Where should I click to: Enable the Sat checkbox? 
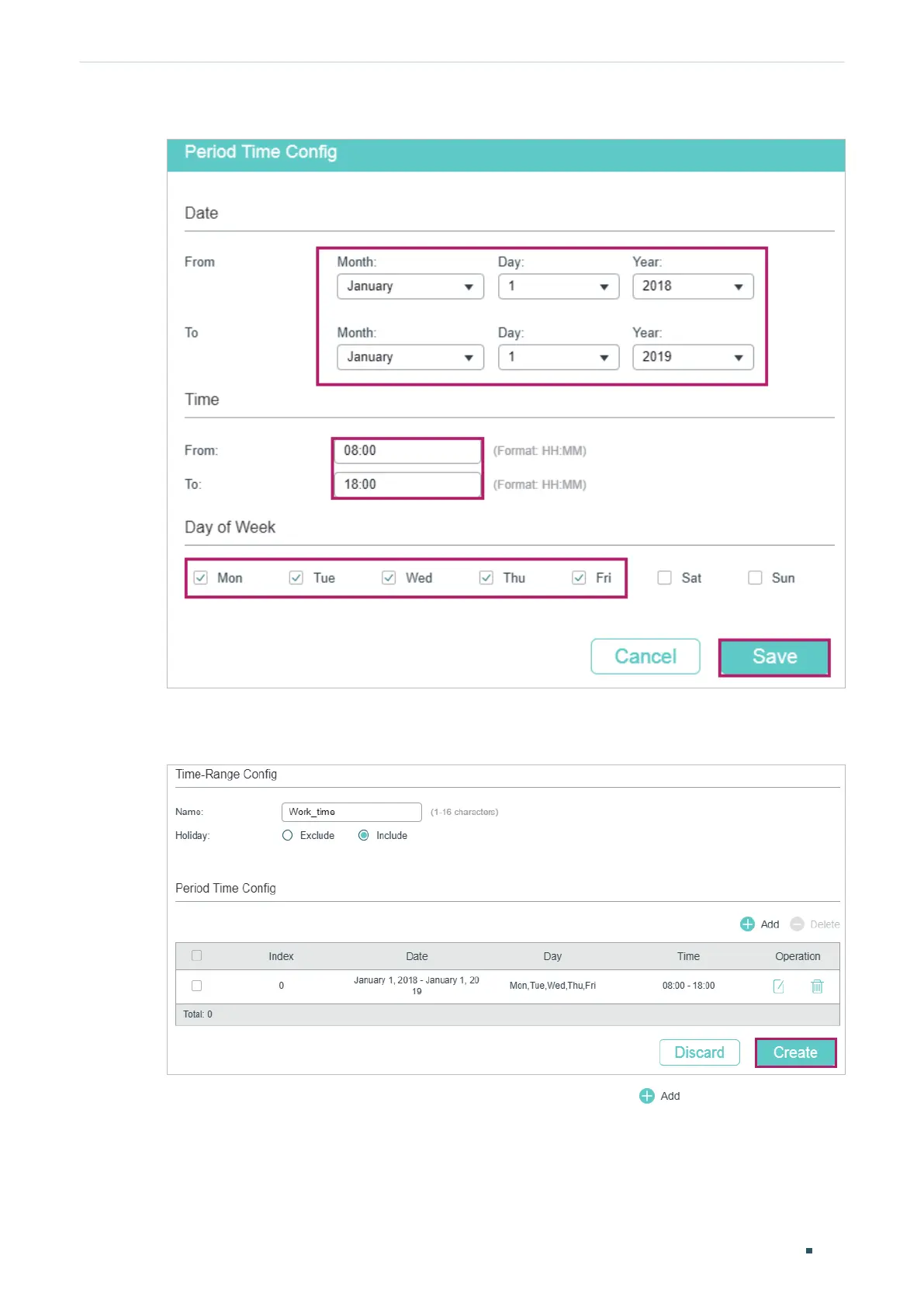point(664,577)
